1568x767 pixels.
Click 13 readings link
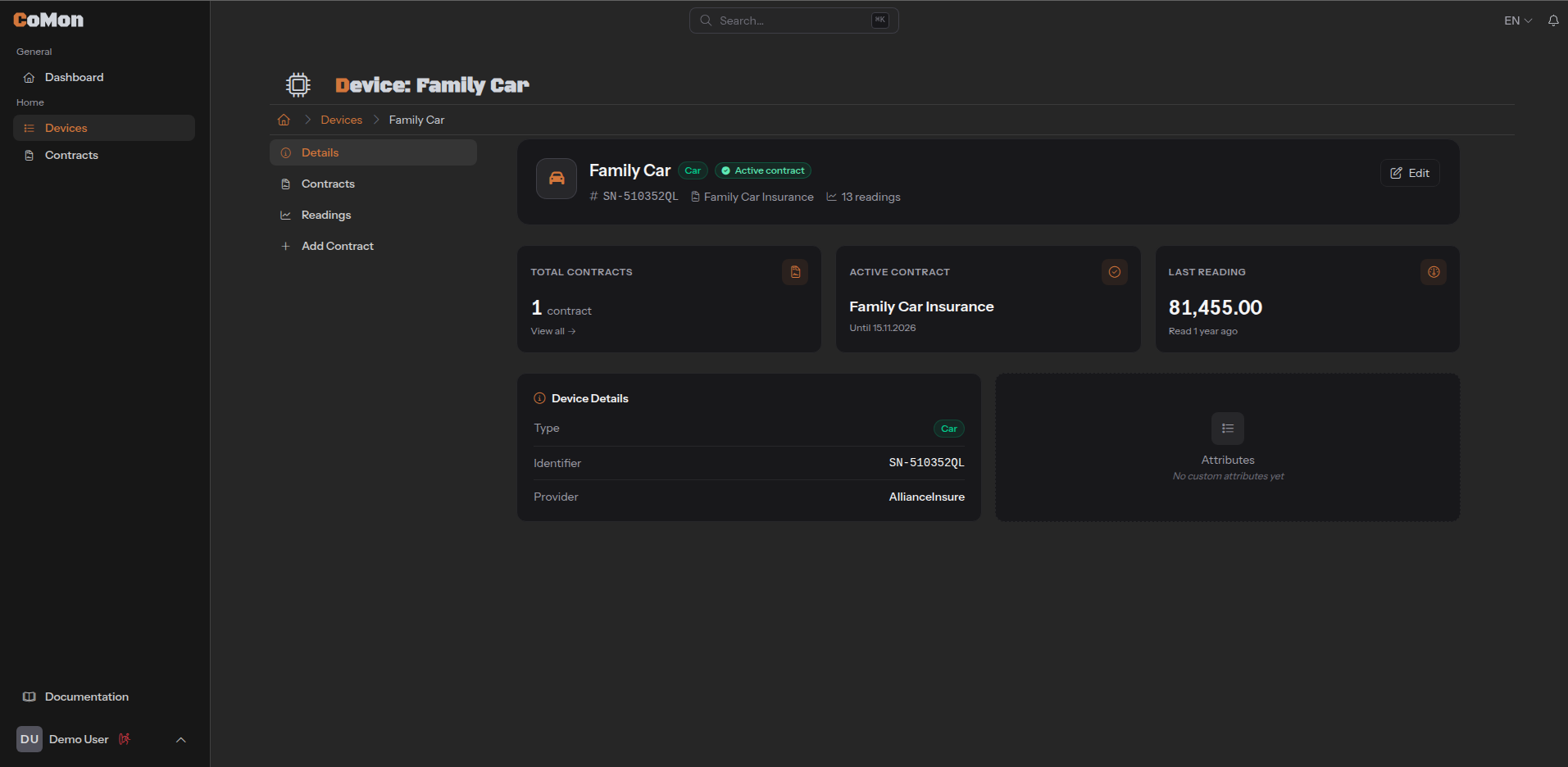(x=863, y=197)
